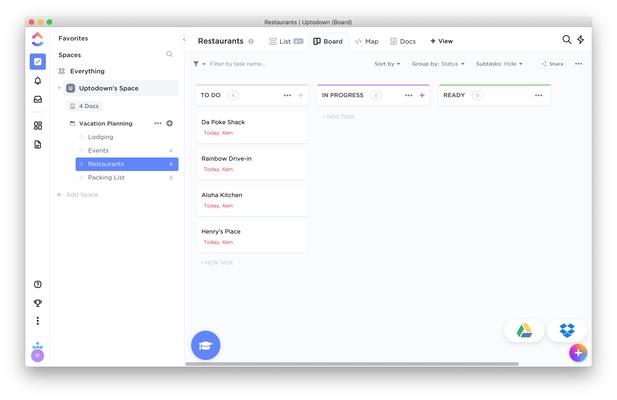Open the 4 Docs chip
This screenshot has width=617, height=400.
(85, 106)
